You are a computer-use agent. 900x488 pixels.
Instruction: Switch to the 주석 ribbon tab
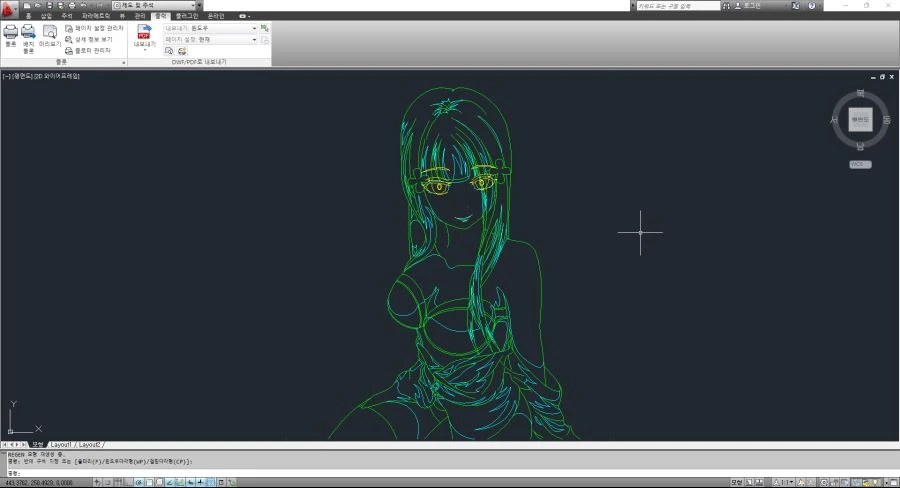click(x=67, y=16)
